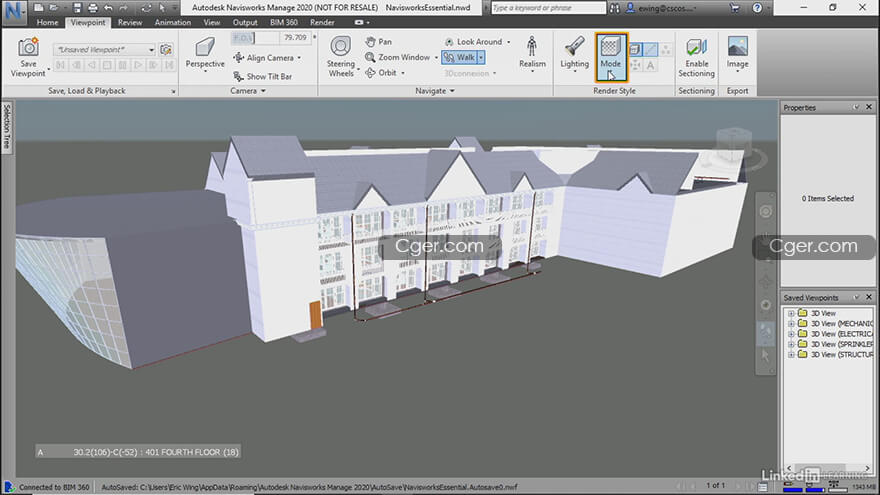
Task: Toggle the Text display button in Render Style
Action: [650, 66]
